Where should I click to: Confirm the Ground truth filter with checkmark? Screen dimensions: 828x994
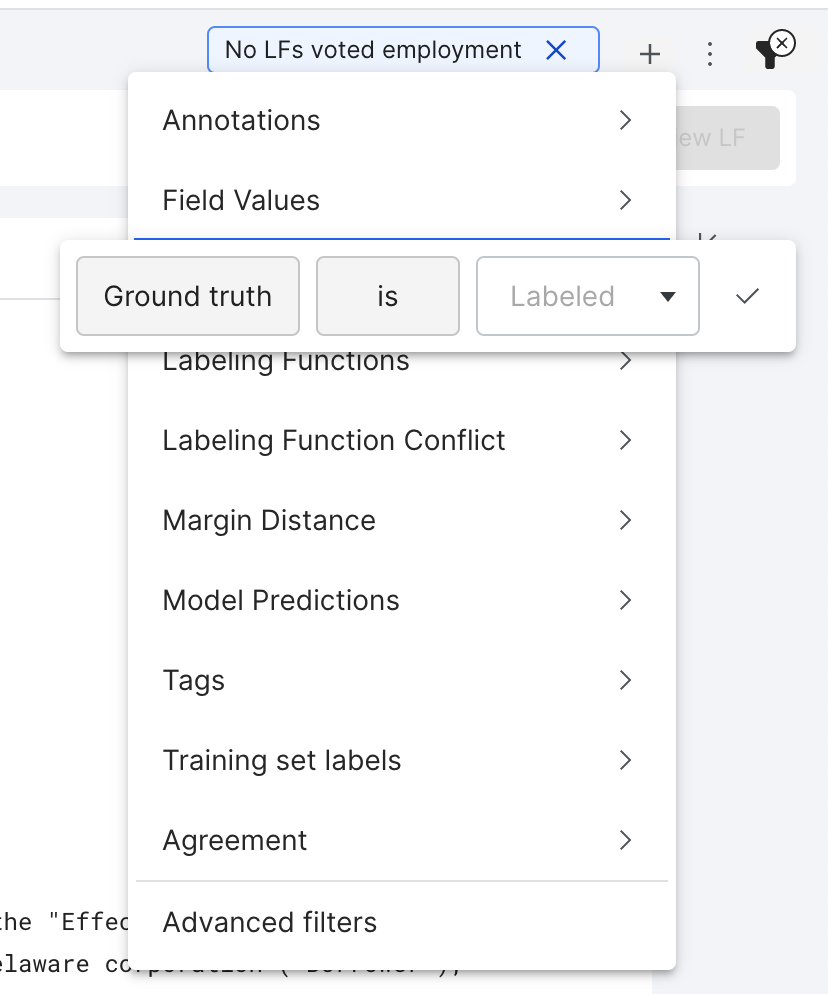coord(747,296)
